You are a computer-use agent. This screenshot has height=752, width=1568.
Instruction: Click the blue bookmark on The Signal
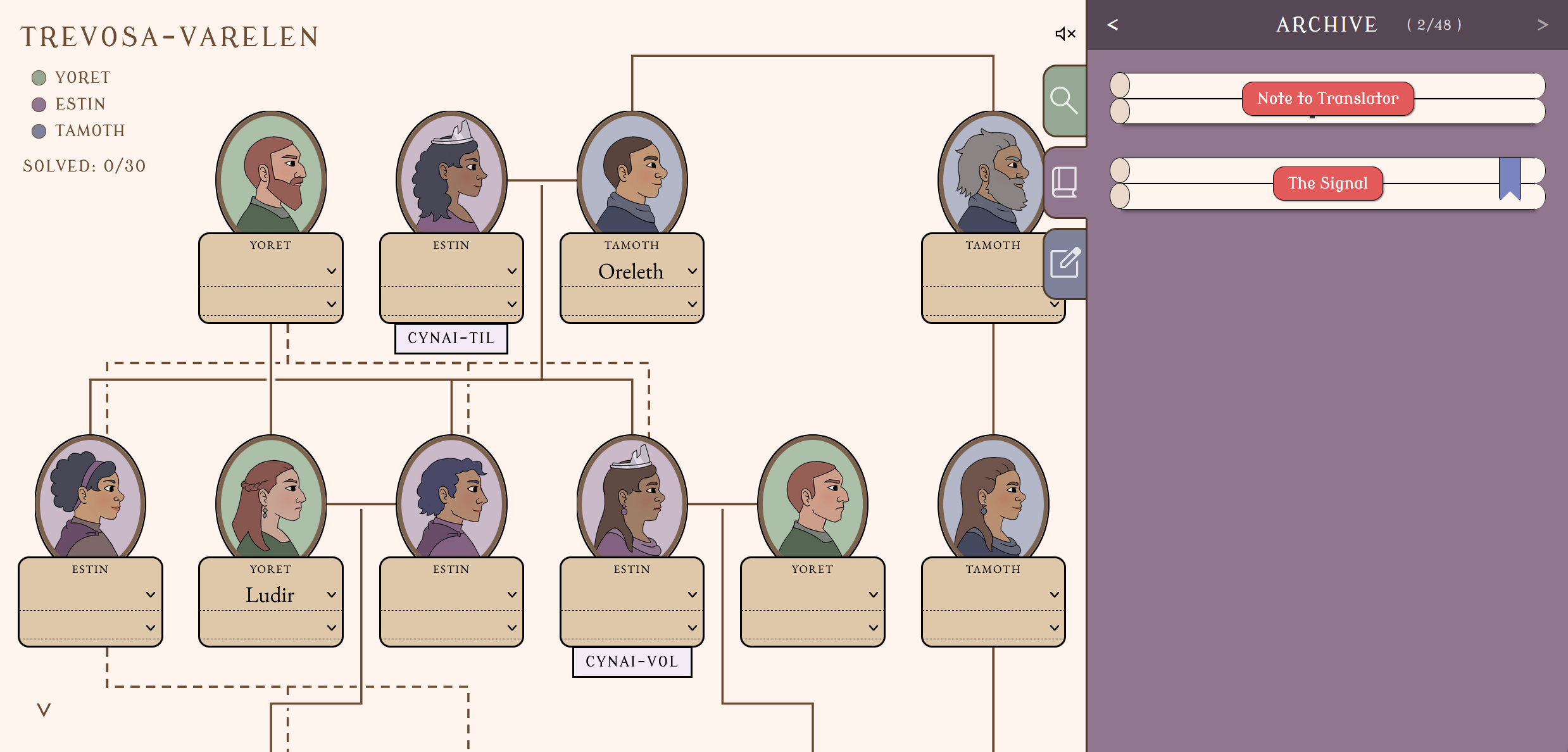click(1509, 179)
